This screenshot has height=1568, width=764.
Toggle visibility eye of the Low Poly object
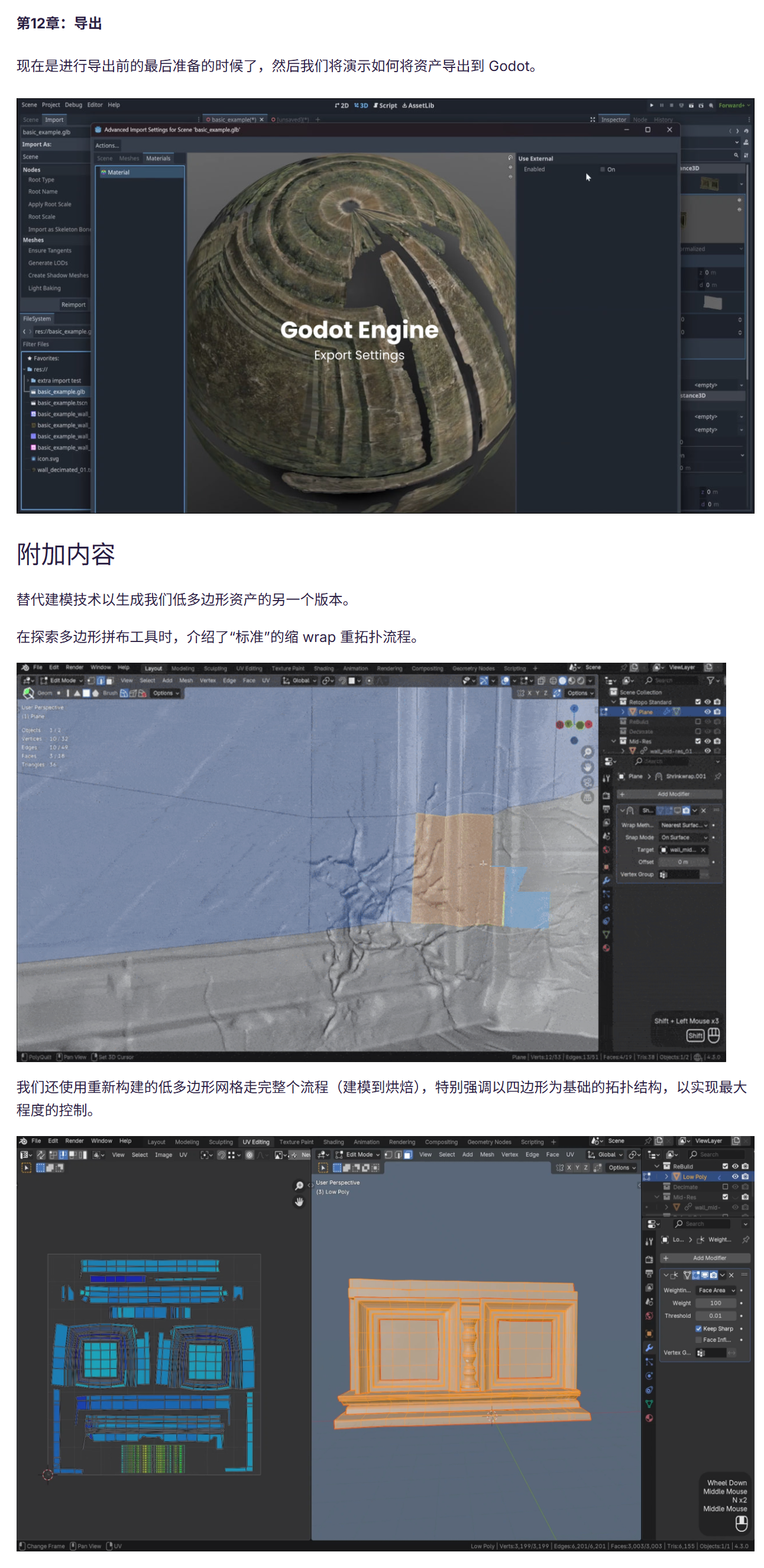735,1177
